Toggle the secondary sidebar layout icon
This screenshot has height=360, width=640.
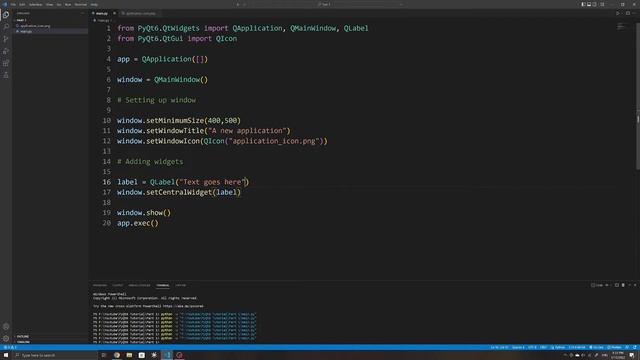[x=595, y=4]
